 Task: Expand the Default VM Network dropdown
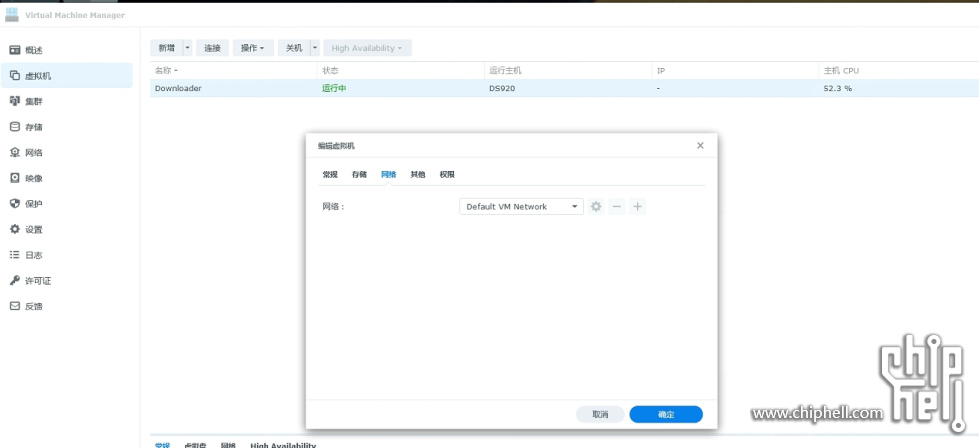(x=521, y=207)
